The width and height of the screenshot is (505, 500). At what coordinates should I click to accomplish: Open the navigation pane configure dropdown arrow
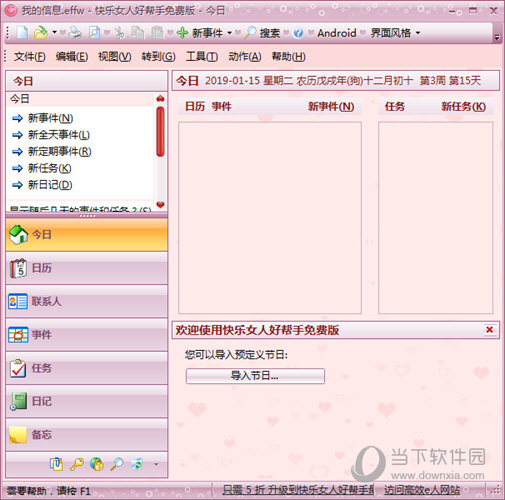tap(156, 464)
